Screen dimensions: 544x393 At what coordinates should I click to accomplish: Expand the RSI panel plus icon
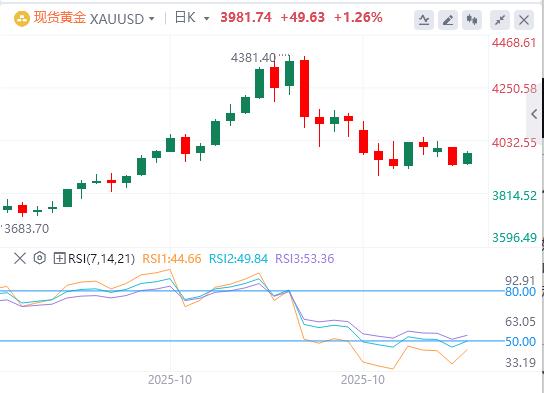click(x=59, y=258)
